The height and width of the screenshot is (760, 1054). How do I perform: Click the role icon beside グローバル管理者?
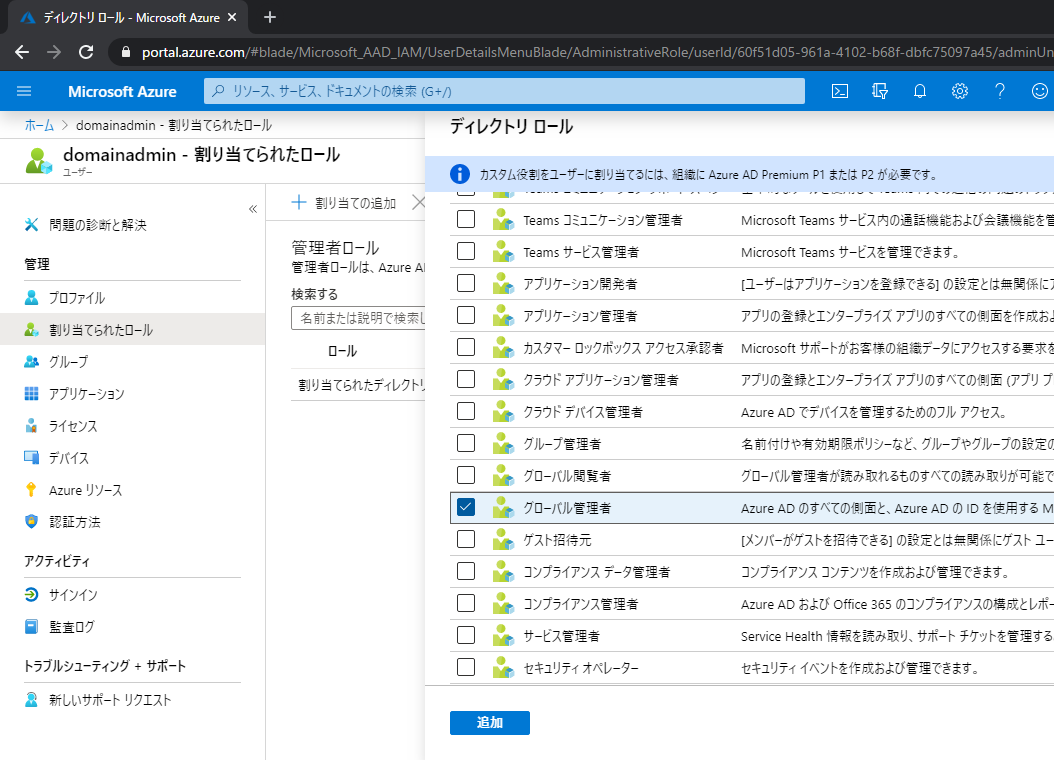point(503,507)
